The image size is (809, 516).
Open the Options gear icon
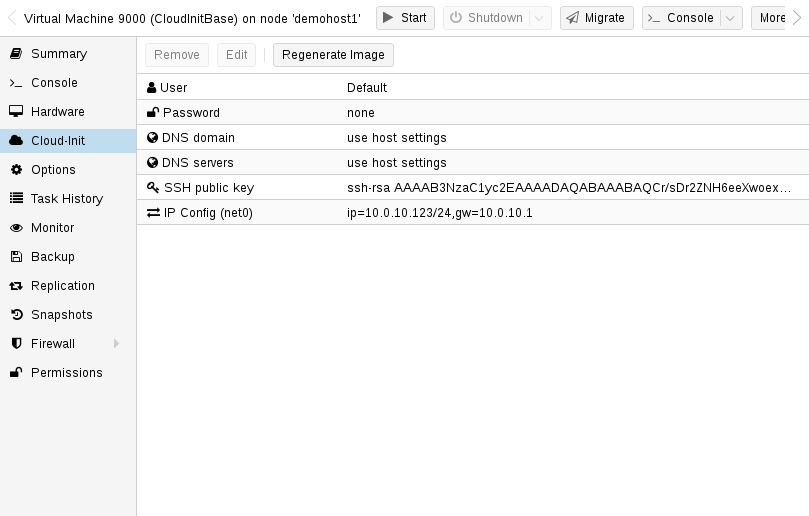(x=17, y=169)
